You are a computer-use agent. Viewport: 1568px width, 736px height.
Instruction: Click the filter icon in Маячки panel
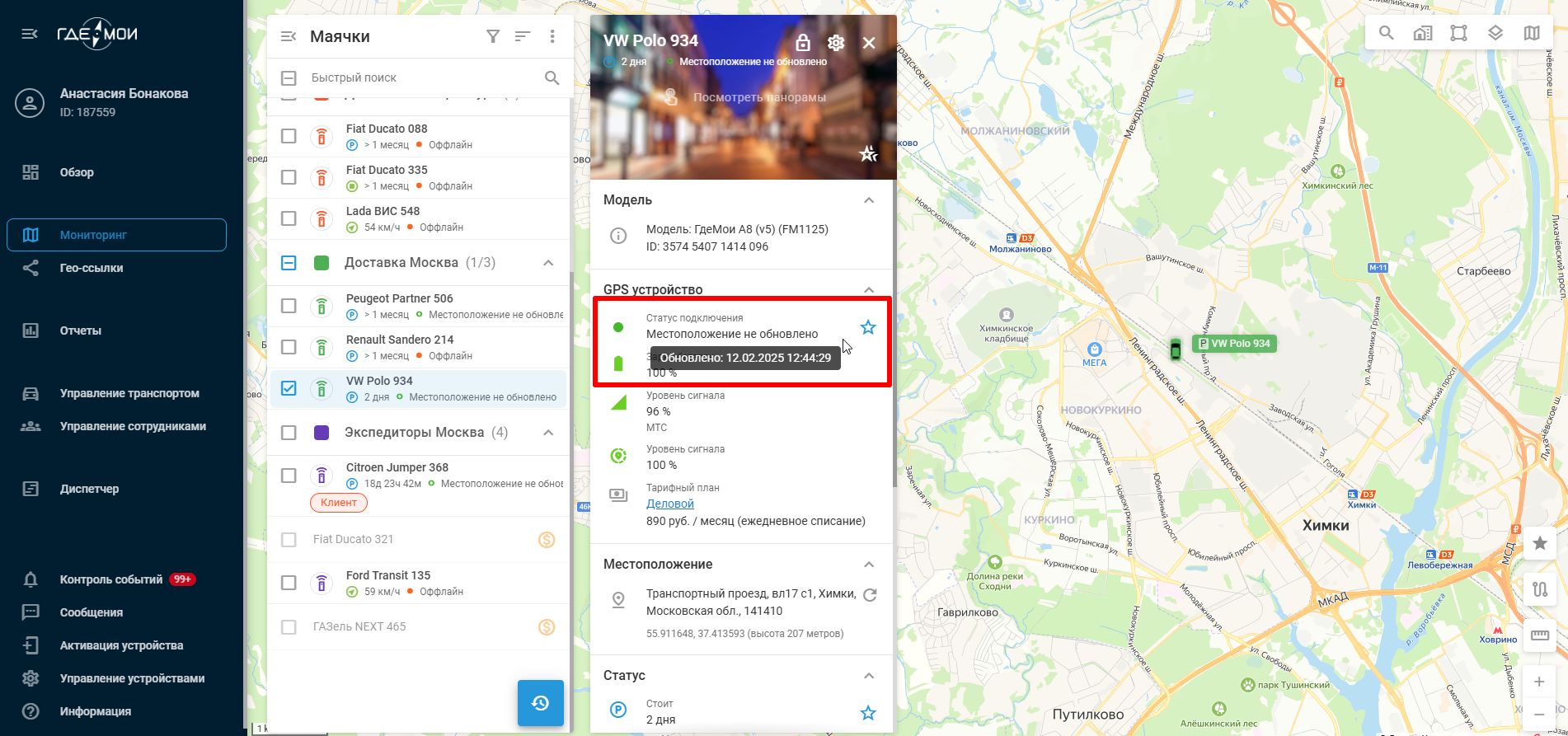point(492,36)
